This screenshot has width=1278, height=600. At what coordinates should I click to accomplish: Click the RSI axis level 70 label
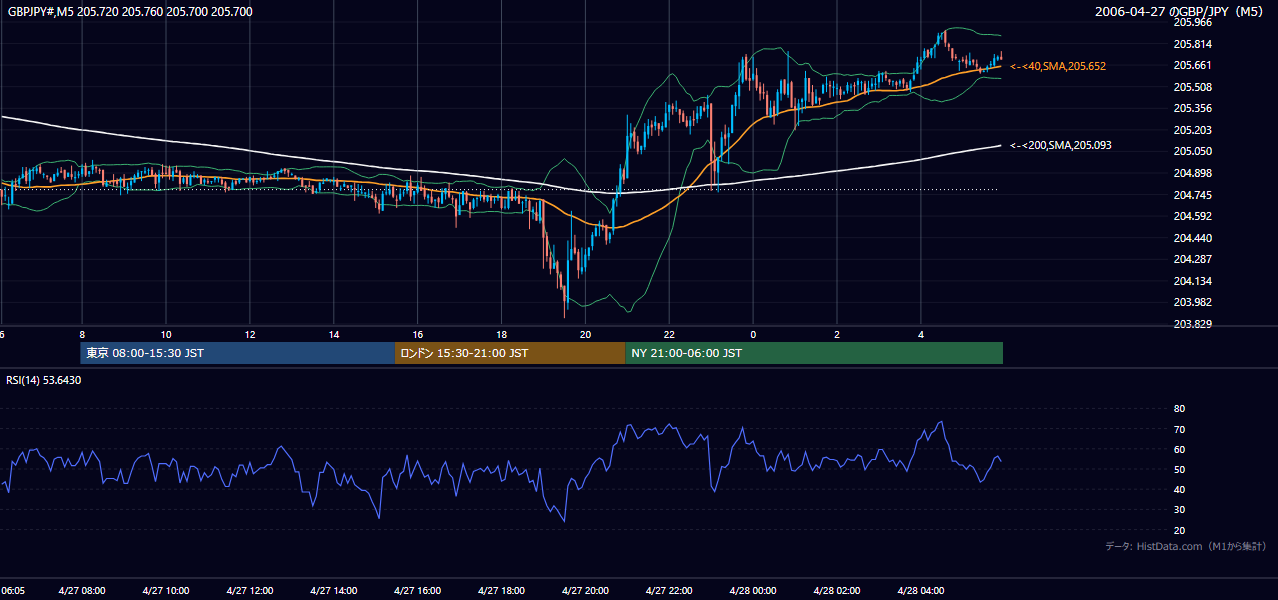pos(1180,429)
